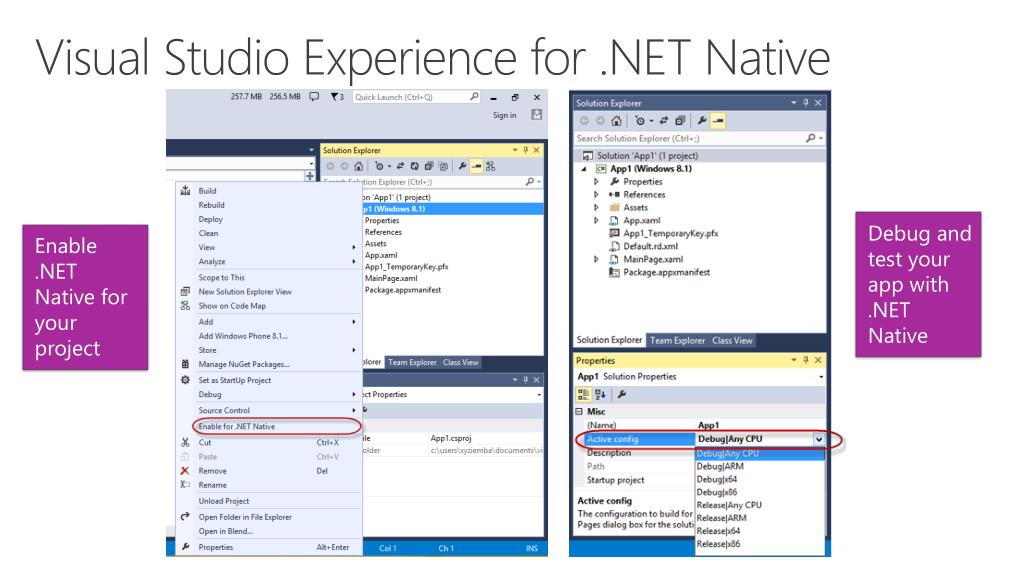Click Collapse All in blue-titled Solution Explorer
This screenshot has width=1023, height=575.
[x=679, y=121]
